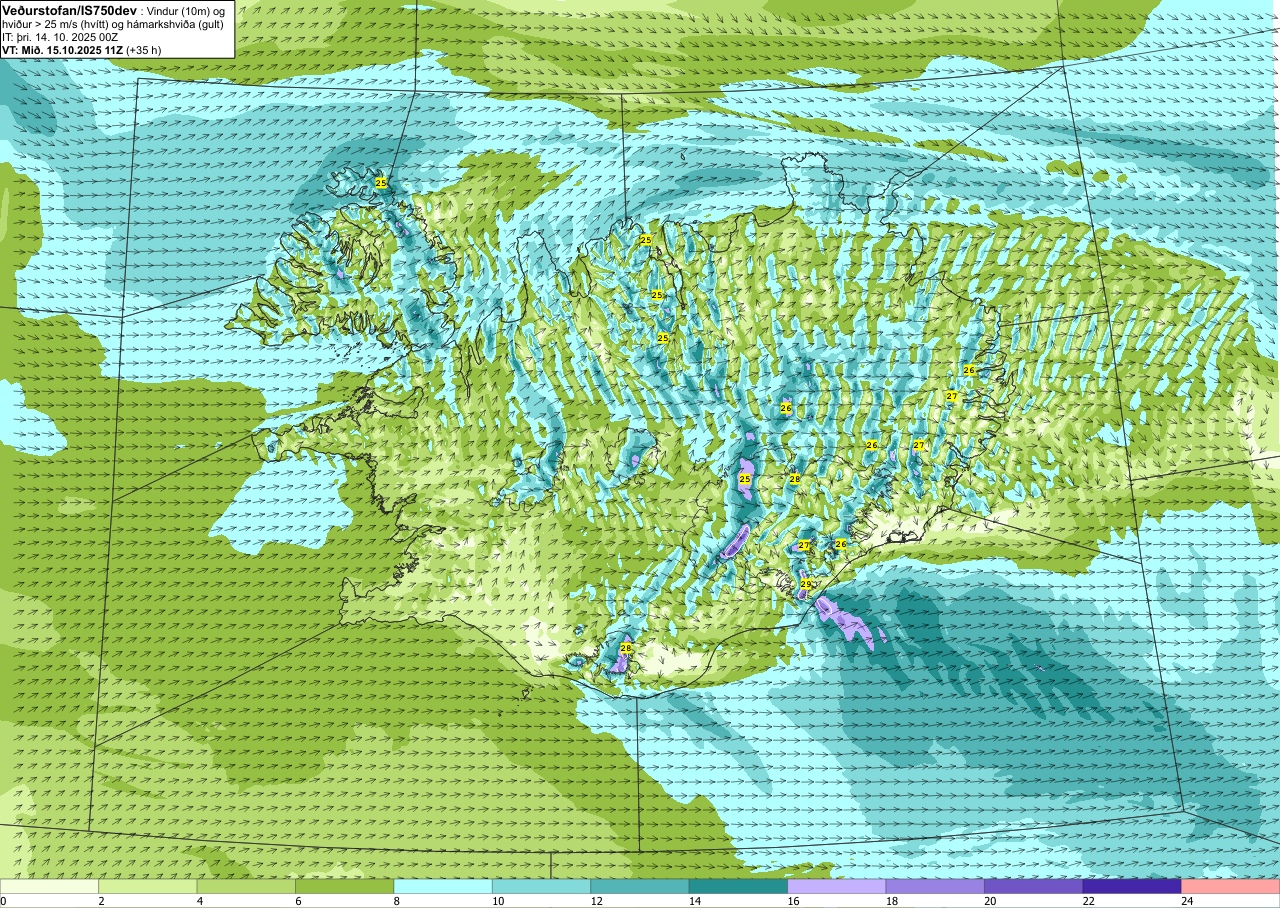Viewport: 1280px width, 908px height.
Task: Click the legend tick label 24
Action: 1188,901
